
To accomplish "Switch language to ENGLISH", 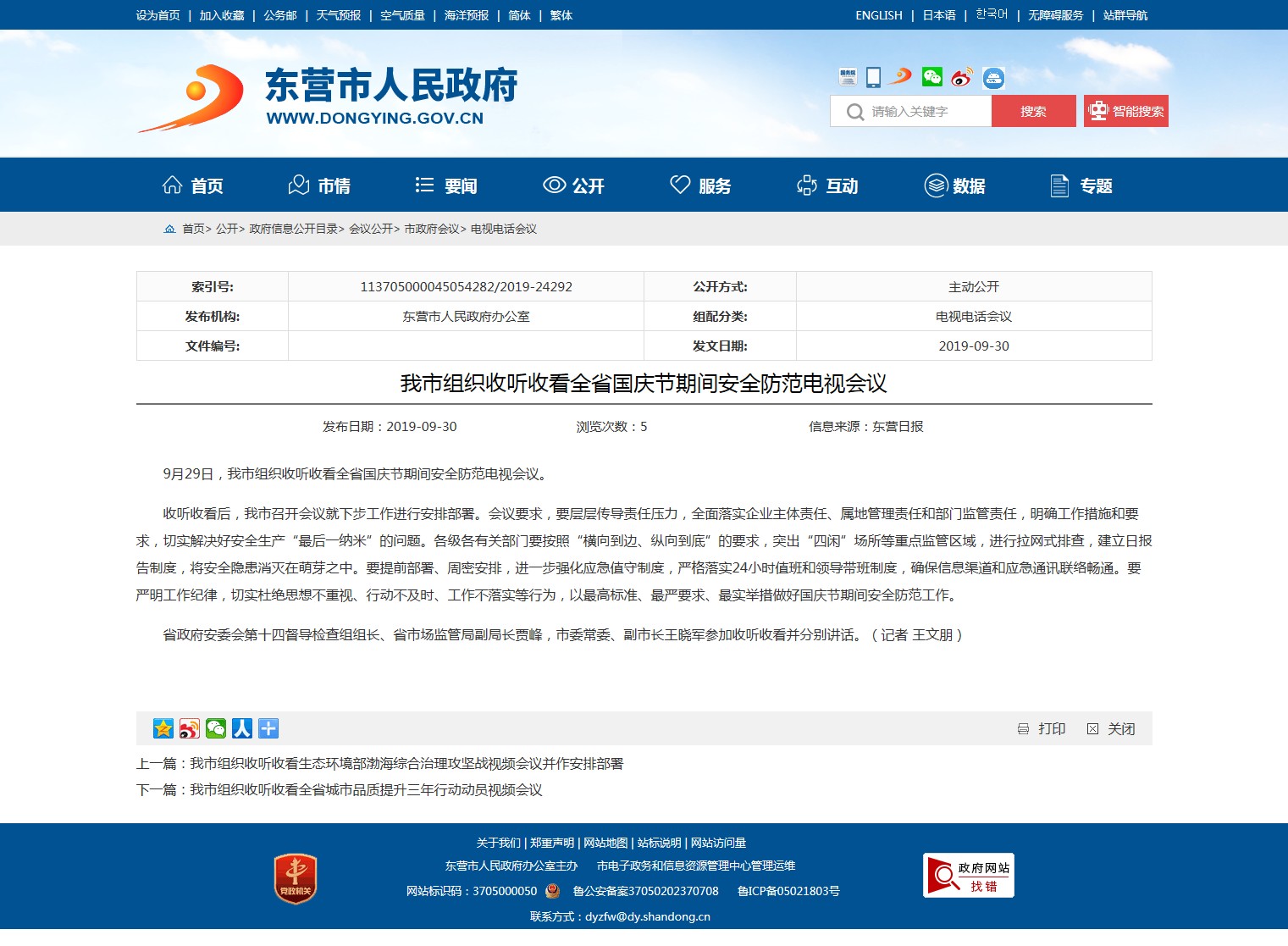I will 878,15.
